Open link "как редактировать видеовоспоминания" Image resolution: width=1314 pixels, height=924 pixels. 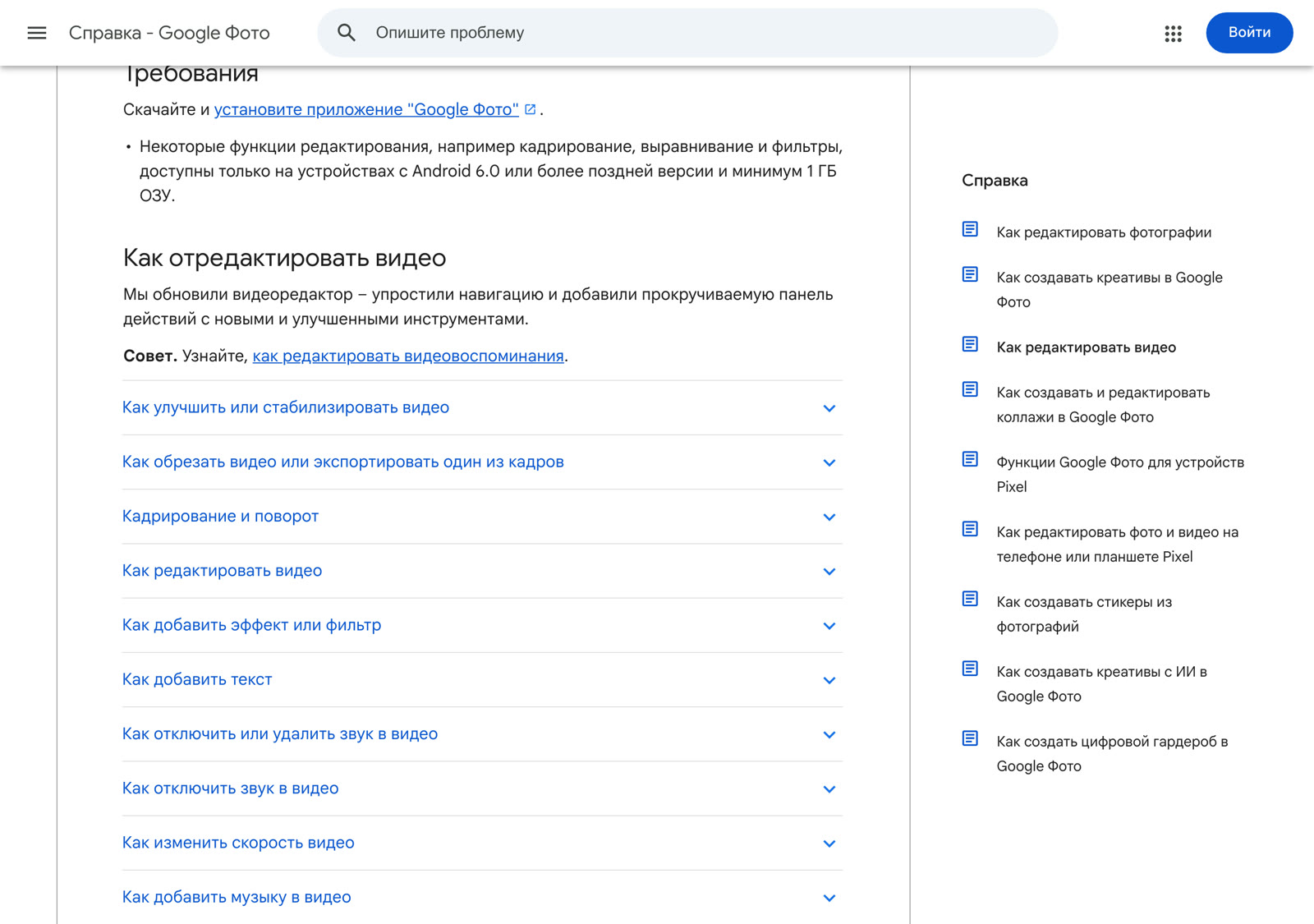click(x=408, y=356)
